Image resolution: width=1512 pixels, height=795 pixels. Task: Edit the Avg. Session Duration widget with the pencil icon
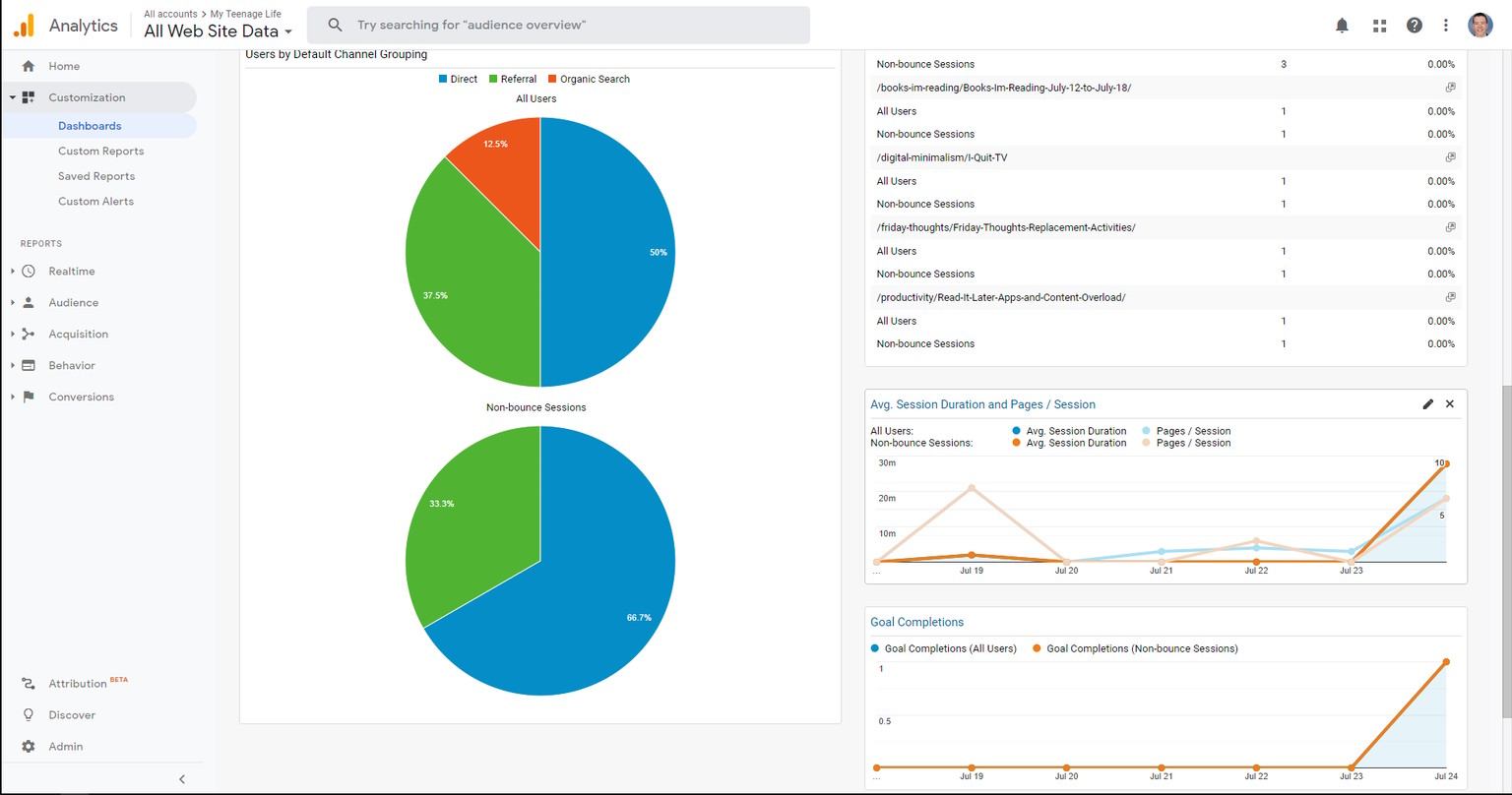coord(1428,404)
